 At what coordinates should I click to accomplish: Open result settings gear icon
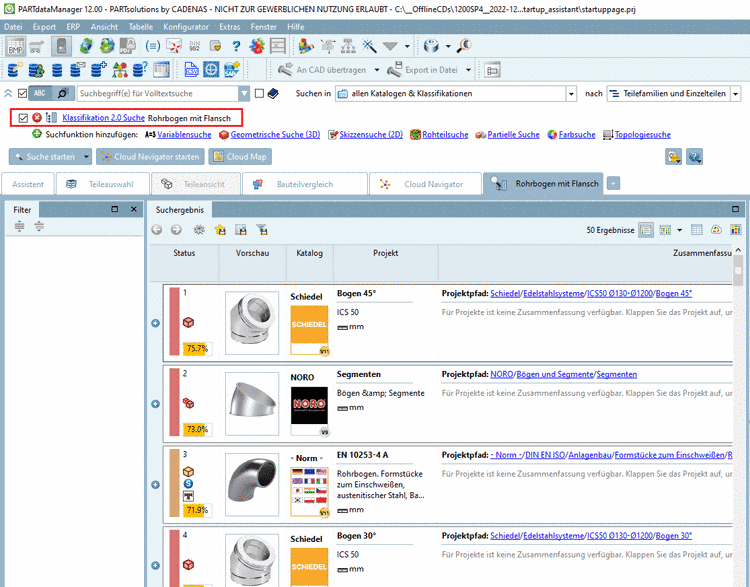click(199, 230)
